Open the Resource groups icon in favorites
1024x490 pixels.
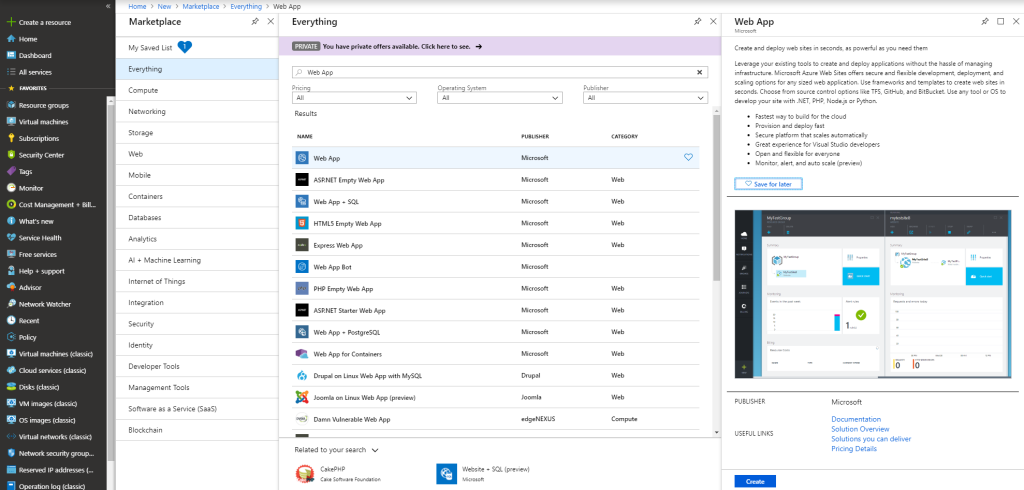point(10,105)
